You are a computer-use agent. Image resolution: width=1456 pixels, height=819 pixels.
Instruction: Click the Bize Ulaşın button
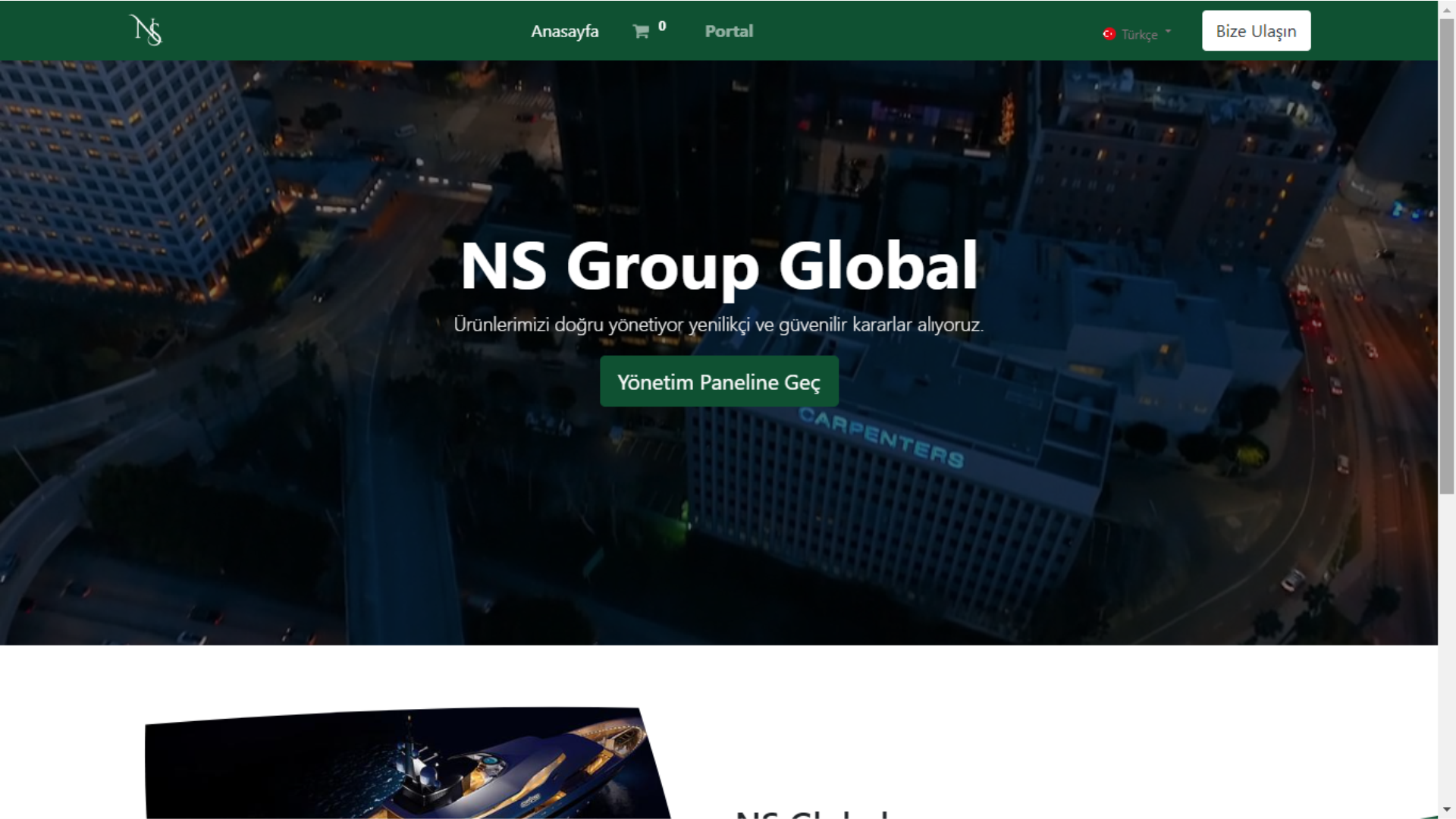[x=1256, y=31]
